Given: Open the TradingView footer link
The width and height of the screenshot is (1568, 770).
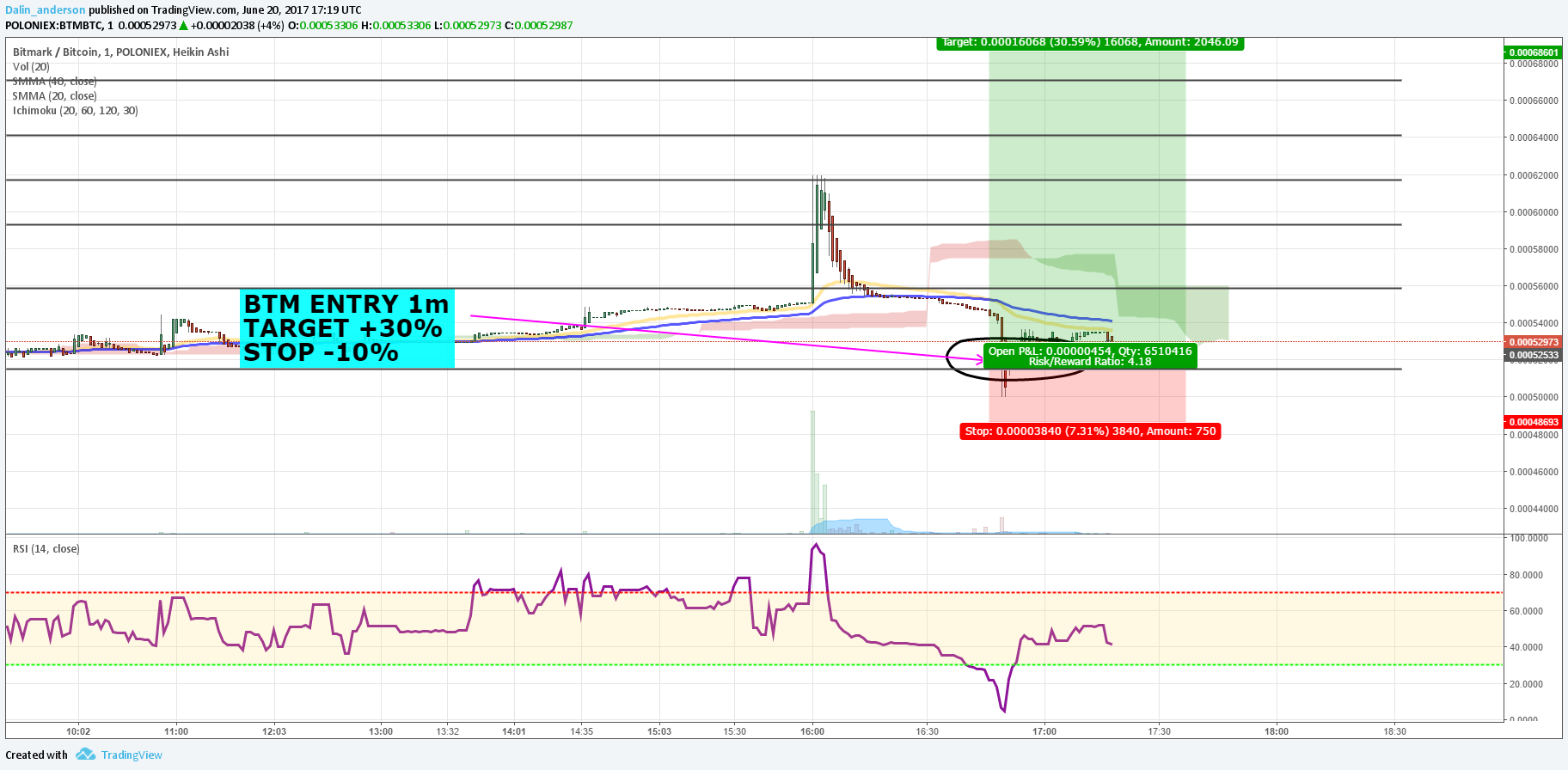Looking at the screenshot, I should [132, 755].
